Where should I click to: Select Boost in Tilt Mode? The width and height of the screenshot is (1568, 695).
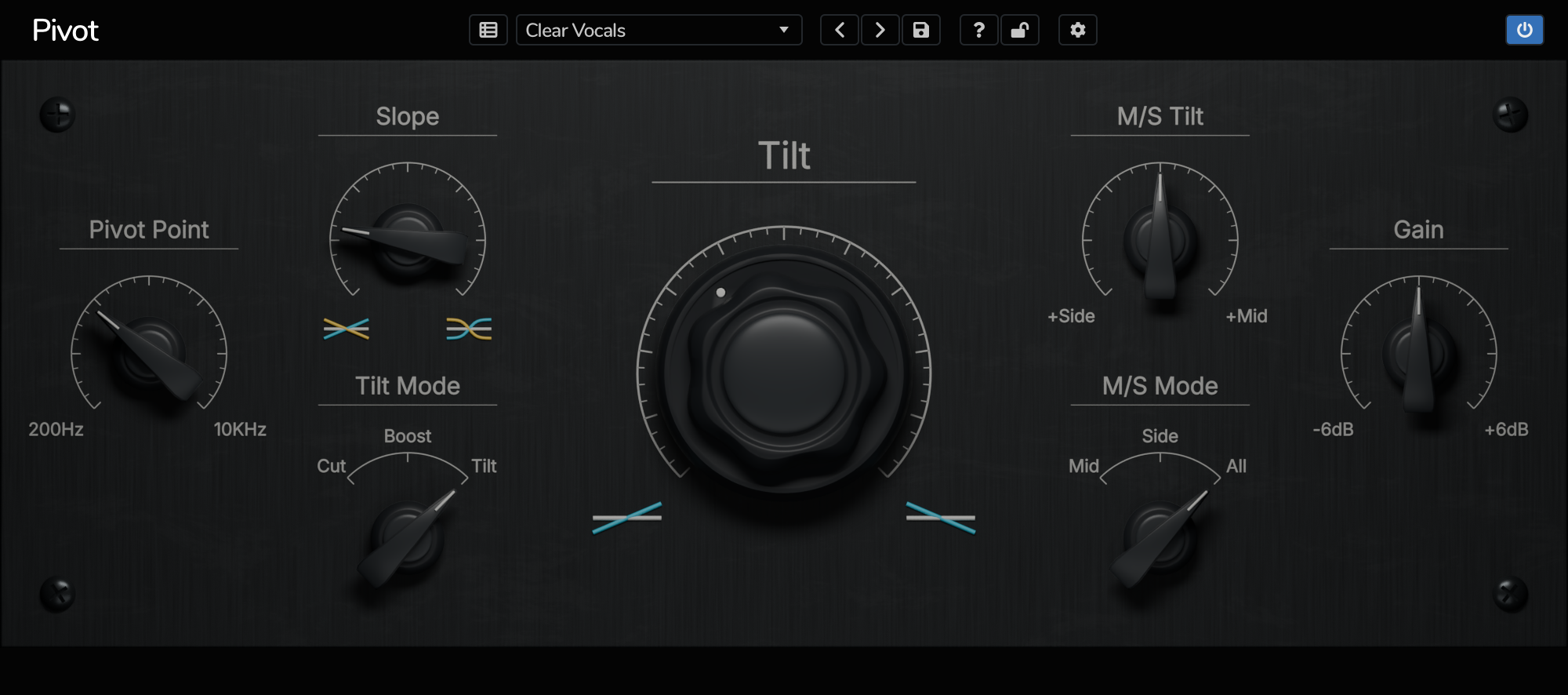click(x=408, y=436)
